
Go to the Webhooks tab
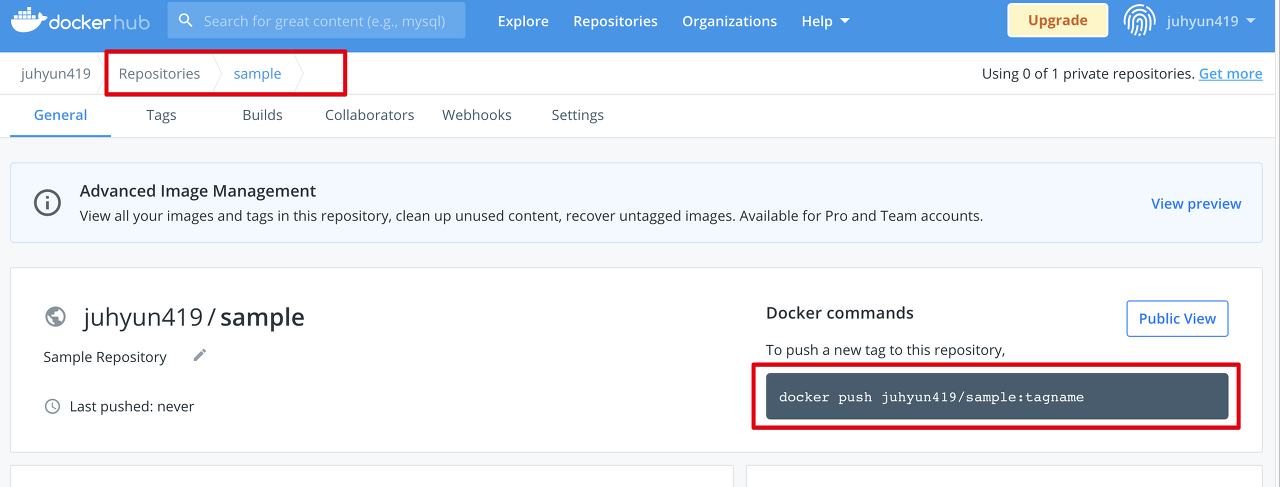pyautogui.click(x=477, y=115)
